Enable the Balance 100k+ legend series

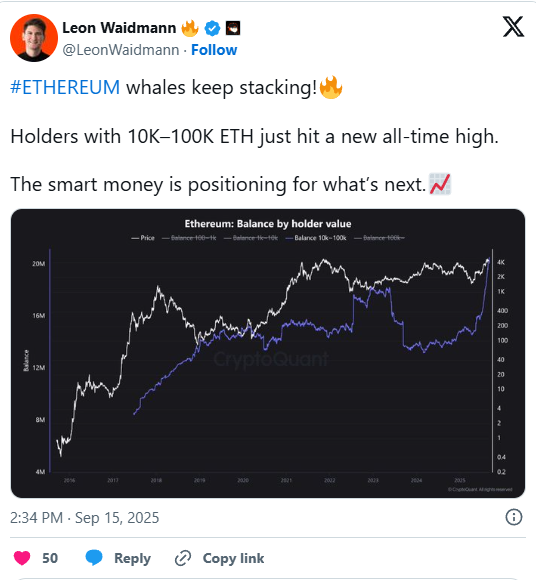pyautogui.click(x=380, y=238)
